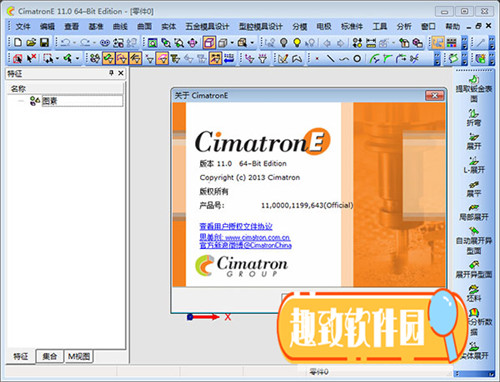Click the blue arrows reset filter icon
This screenshot has height=382, width=500.
click(x=229, y=59)
